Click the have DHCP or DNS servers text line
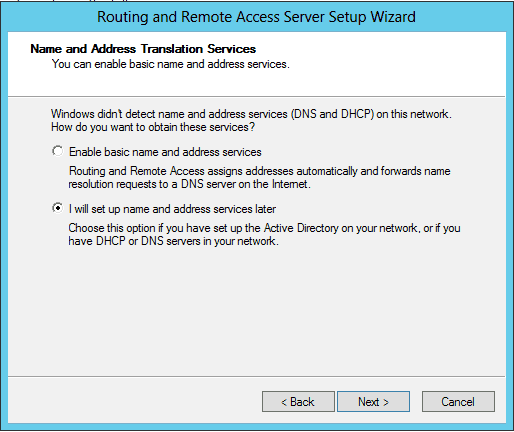 173,241
